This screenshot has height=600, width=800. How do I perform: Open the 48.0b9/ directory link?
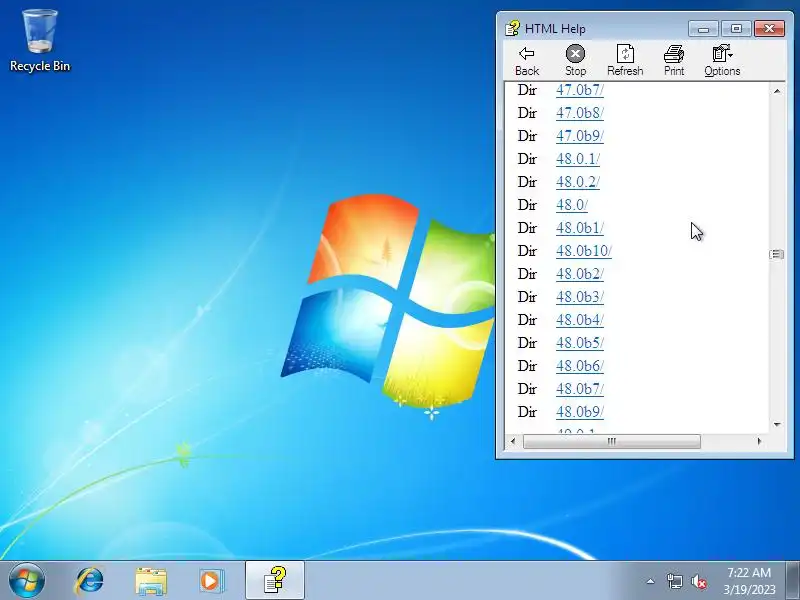(x=580, y=411)
